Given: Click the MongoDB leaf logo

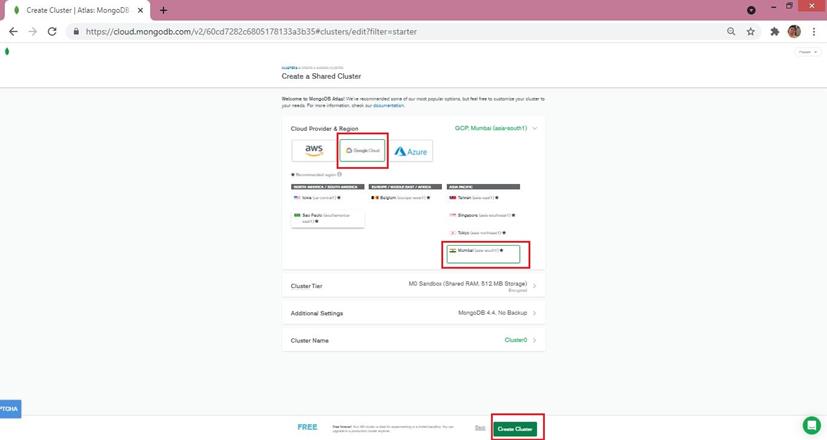Looking at the screenshot, I should (7, 52).
